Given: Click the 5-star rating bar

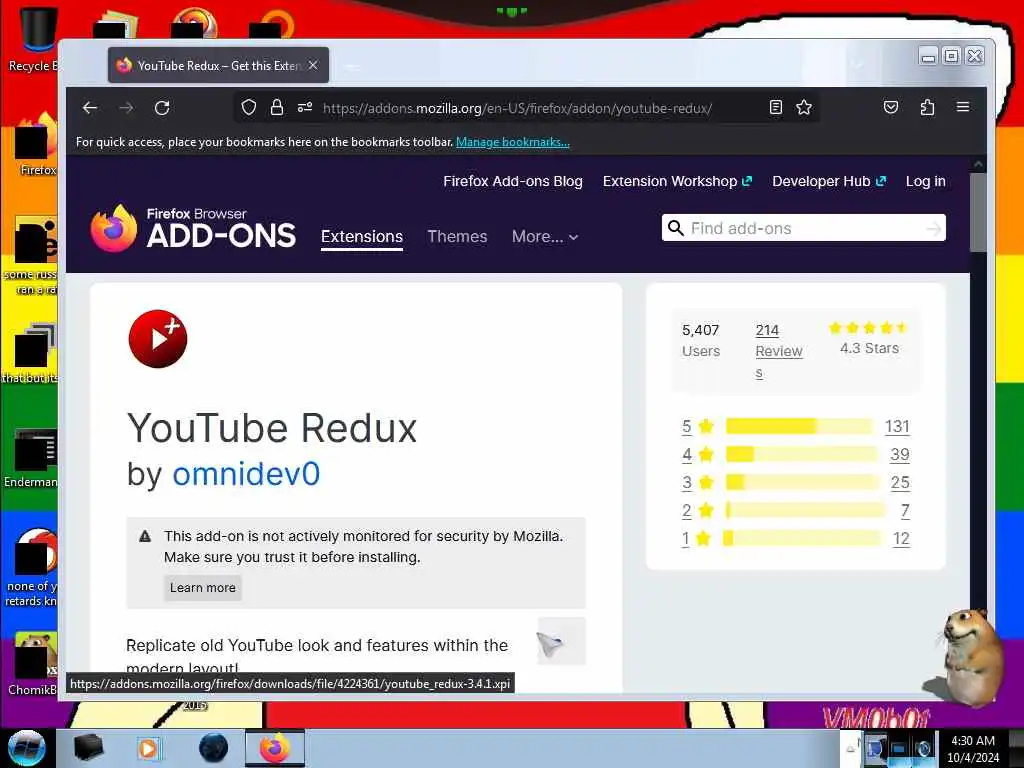Looking at the screenshot, I should click(x=799, y=426).
